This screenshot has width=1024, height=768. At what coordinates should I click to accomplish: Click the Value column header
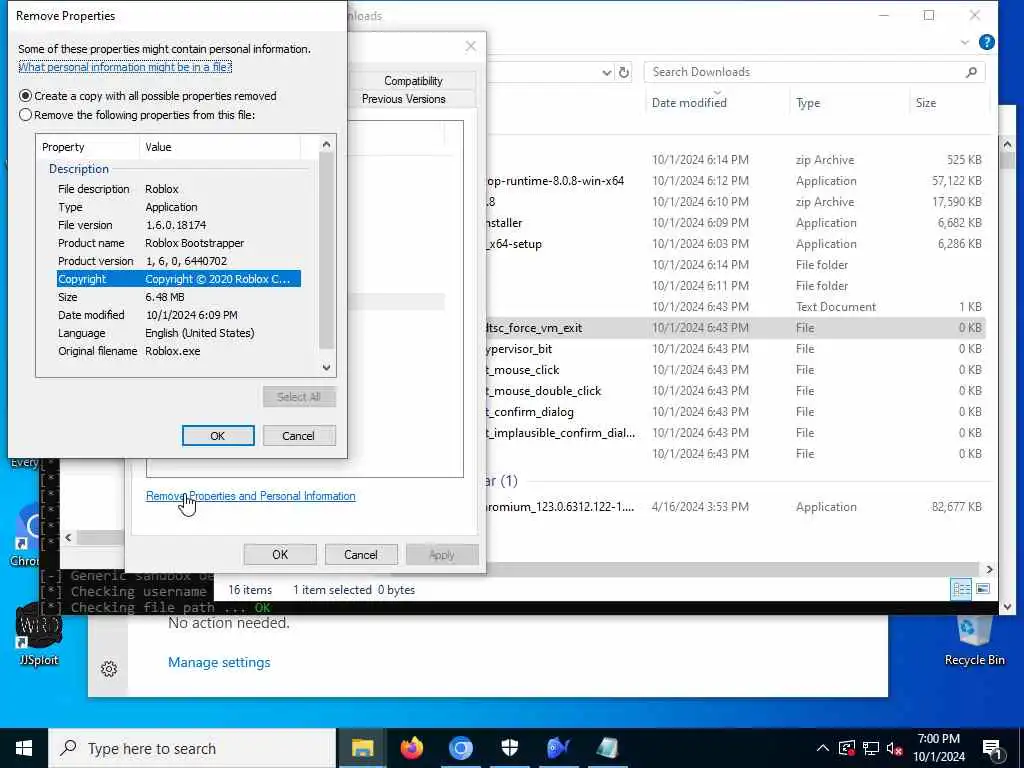(x=219, y=147)
